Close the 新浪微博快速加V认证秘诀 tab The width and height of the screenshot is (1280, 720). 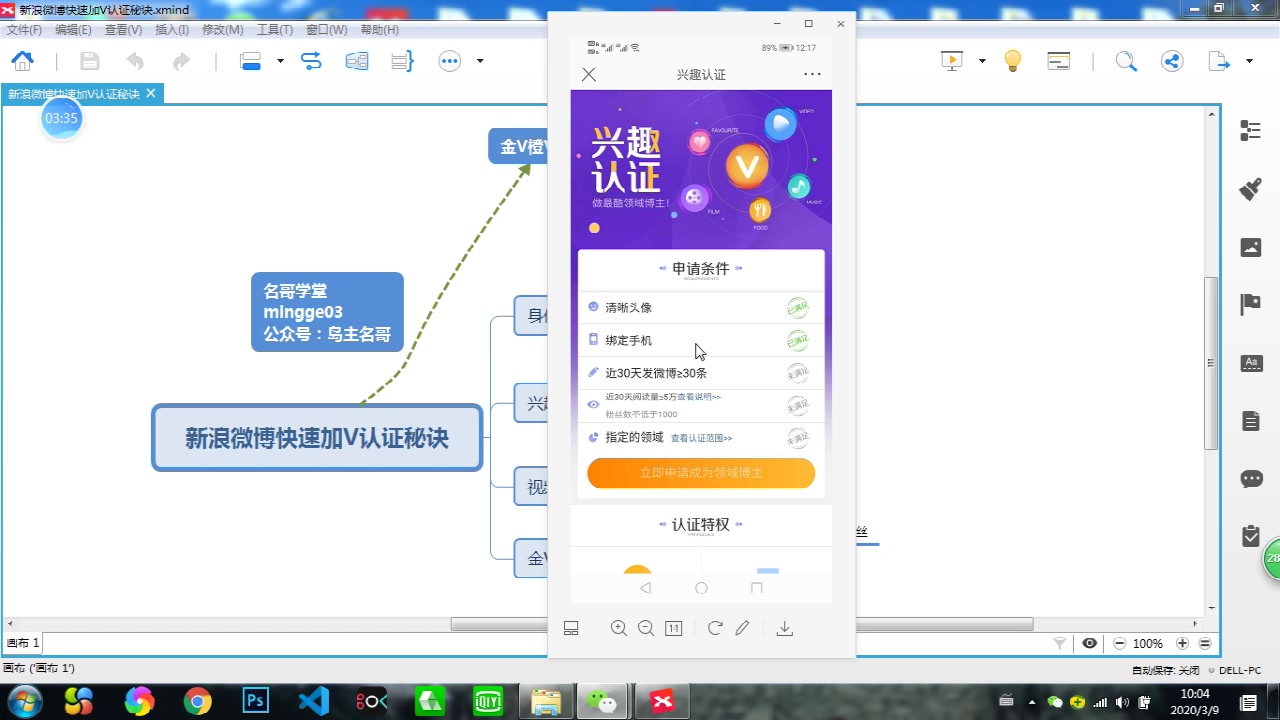151,93
